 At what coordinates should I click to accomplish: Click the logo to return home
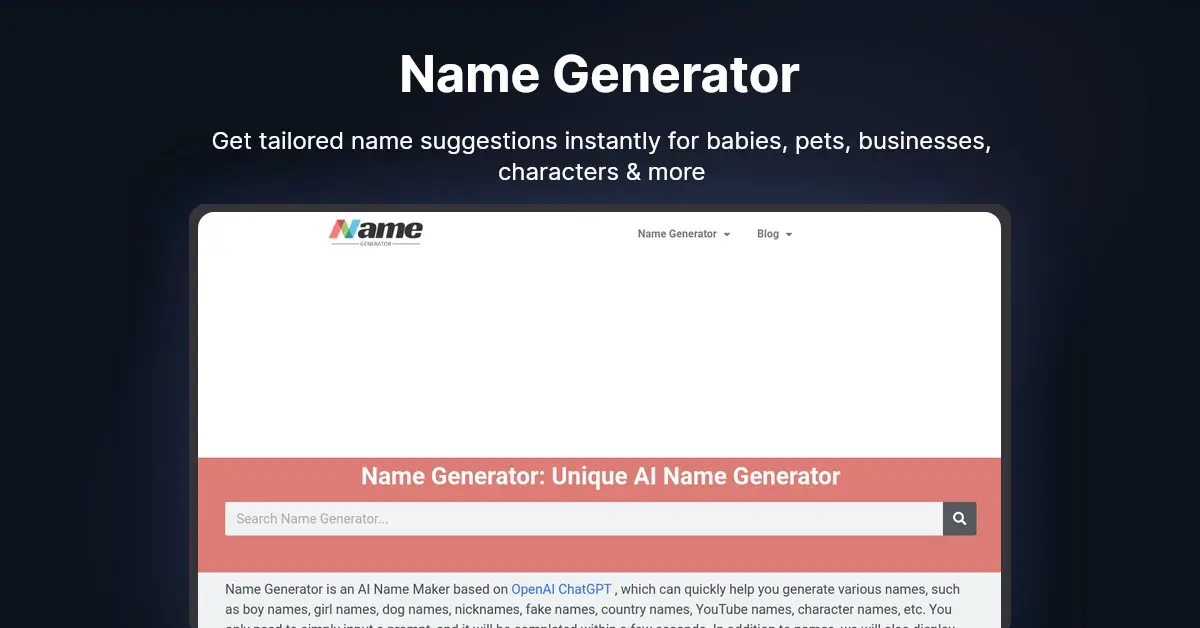click(x=375, y=230)
